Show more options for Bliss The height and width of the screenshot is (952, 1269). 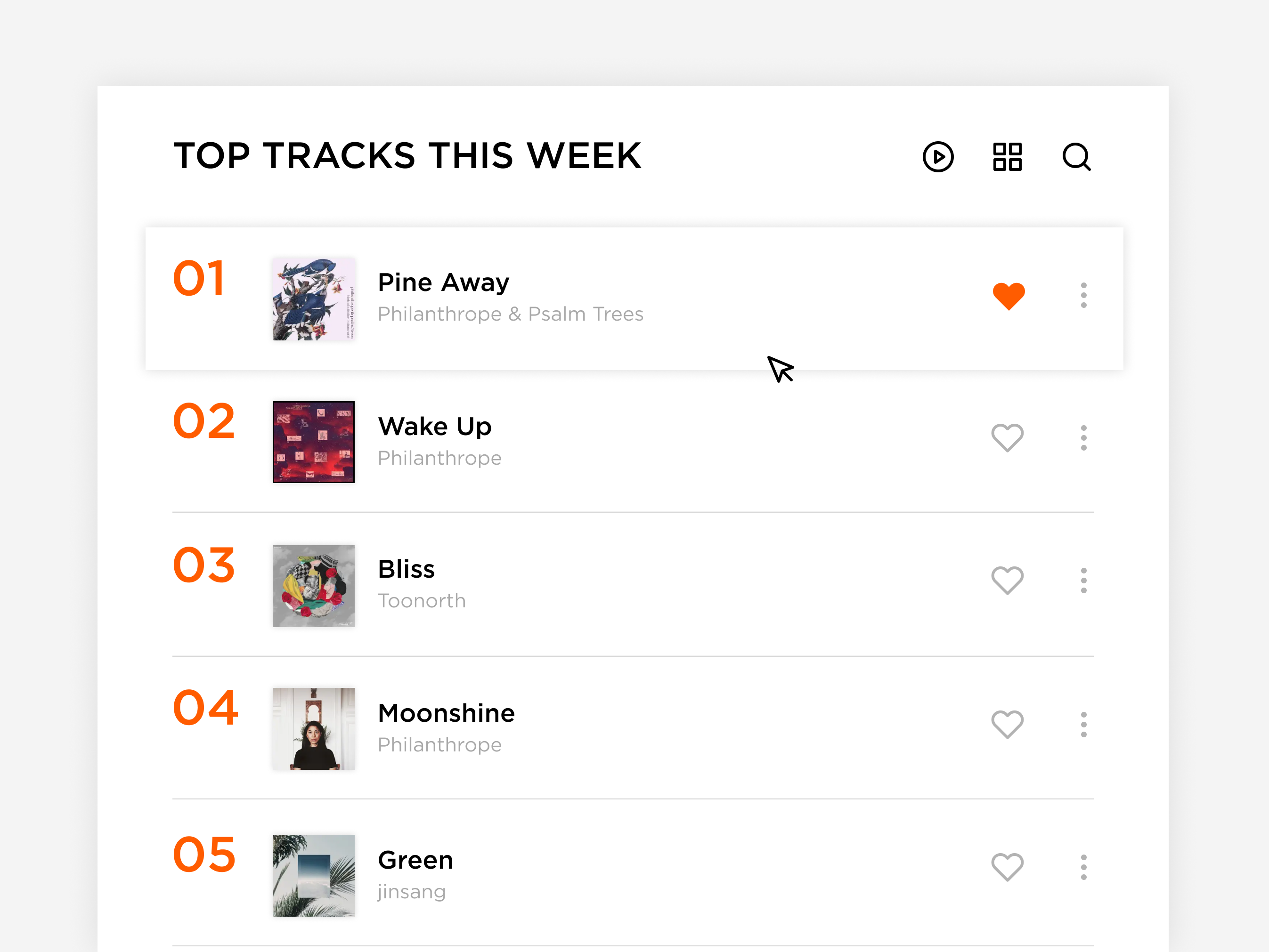(1083, 581)
